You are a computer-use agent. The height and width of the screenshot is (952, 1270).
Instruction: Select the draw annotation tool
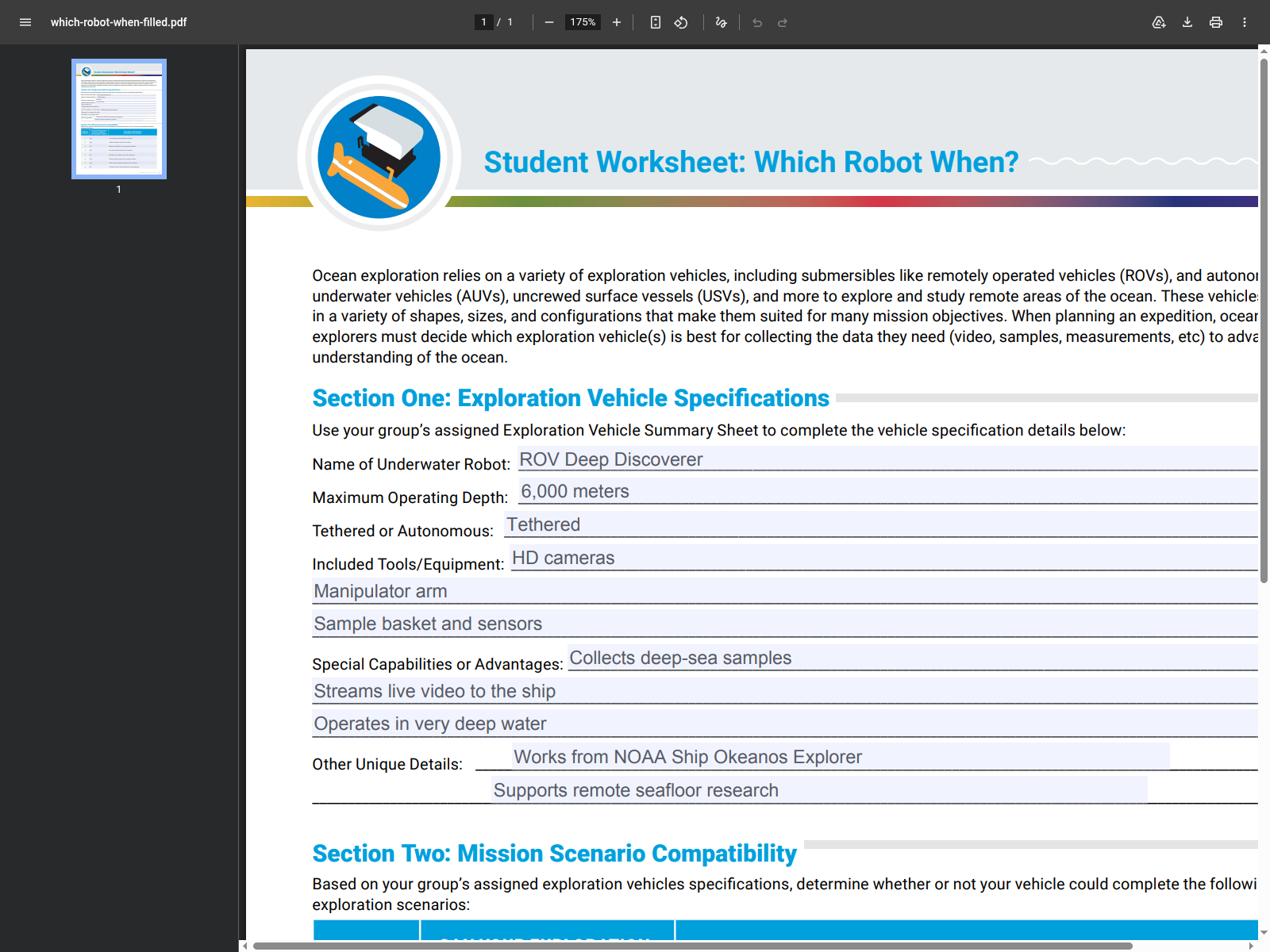coord(721,22)
